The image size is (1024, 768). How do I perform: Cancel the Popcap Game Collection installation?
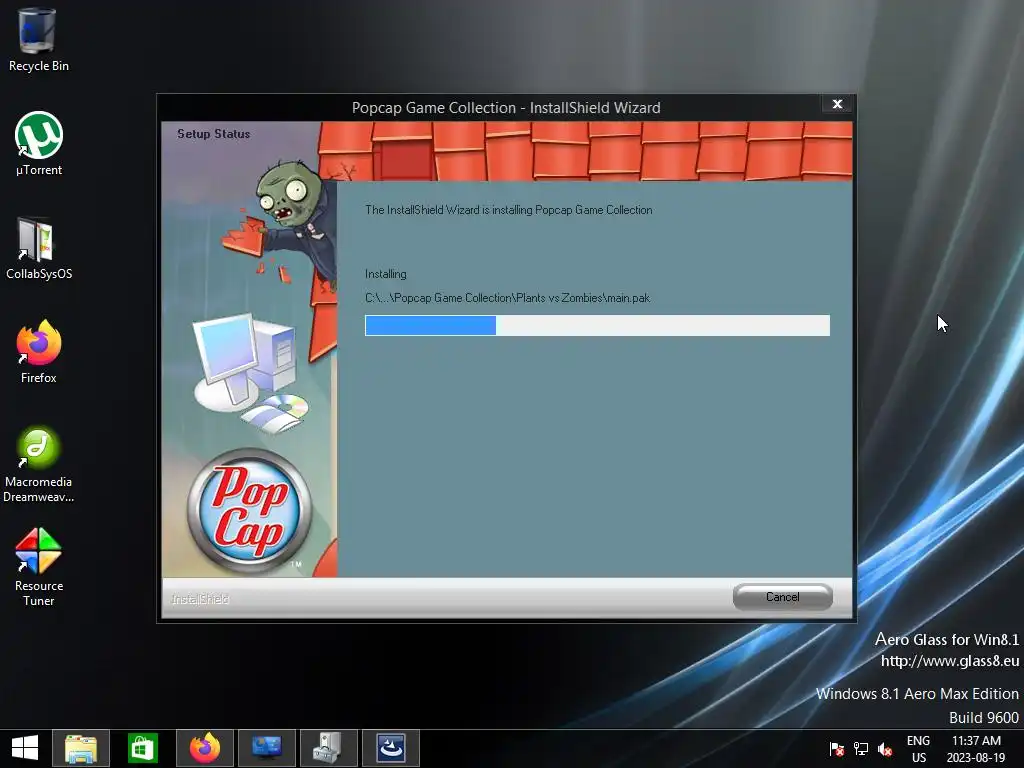(782, 597)
